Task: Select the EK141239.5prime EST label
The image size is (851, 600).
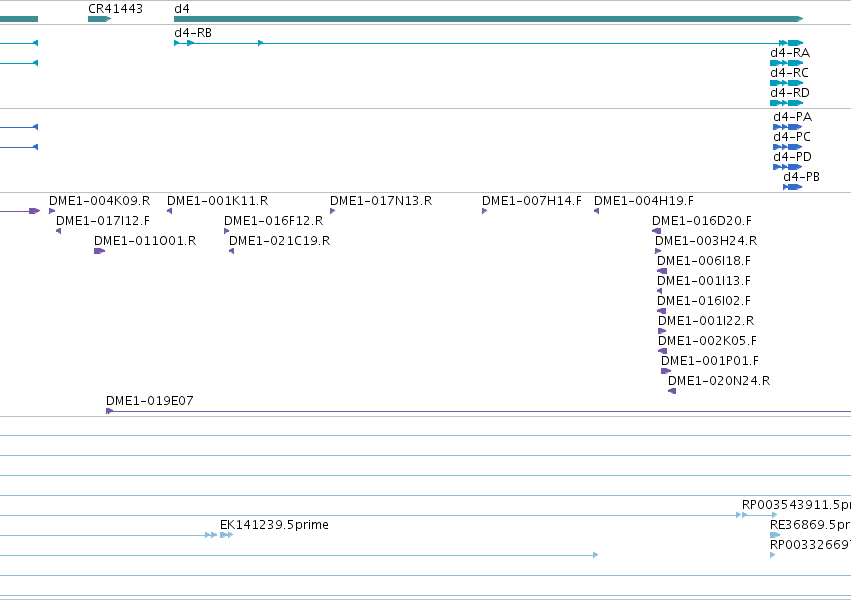Action: pyautogui.click(x=274, y=525)
